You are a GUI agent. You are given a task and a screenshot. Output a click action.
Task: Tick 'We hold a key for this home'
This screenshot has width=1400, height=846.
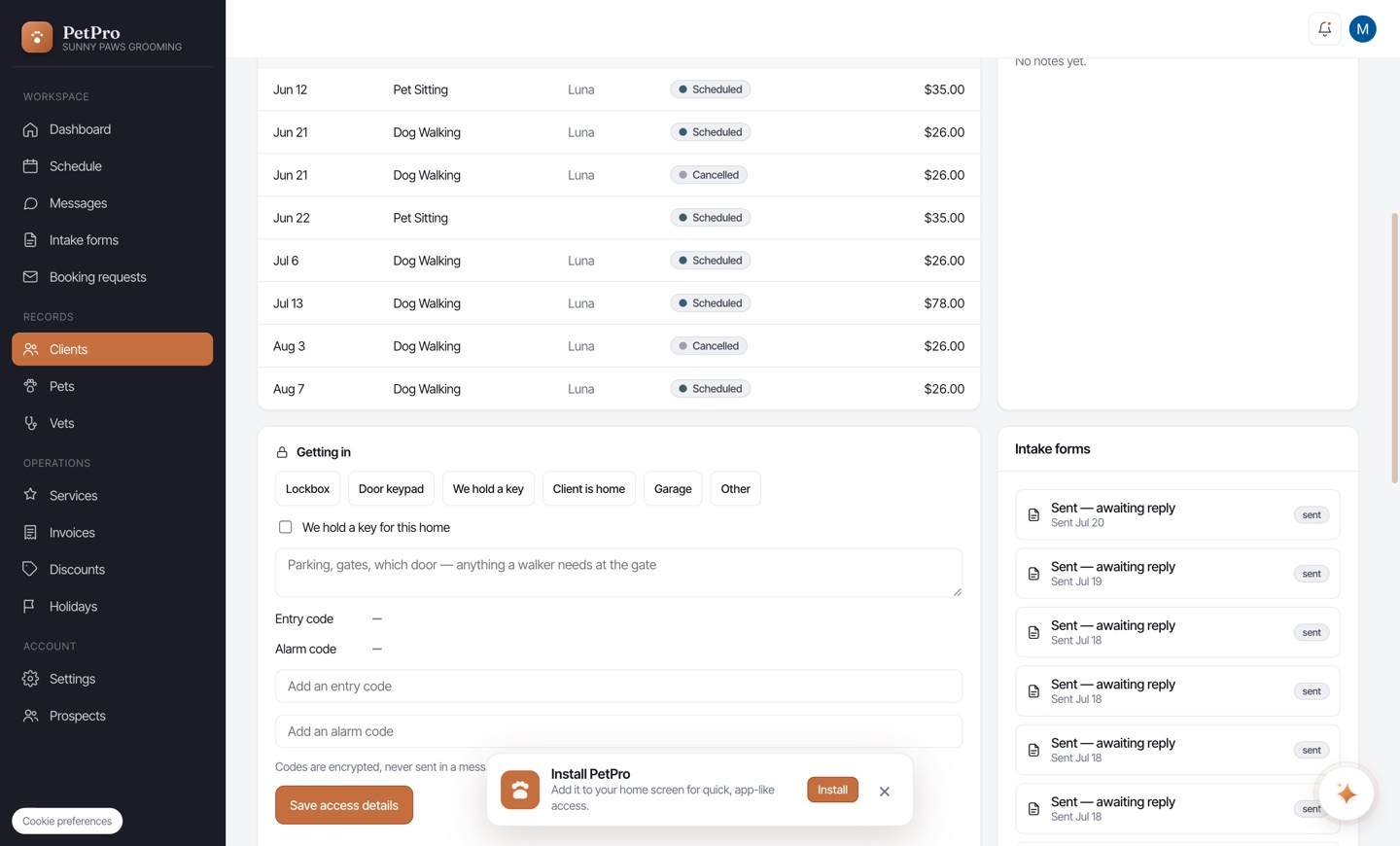coord(286,527)
